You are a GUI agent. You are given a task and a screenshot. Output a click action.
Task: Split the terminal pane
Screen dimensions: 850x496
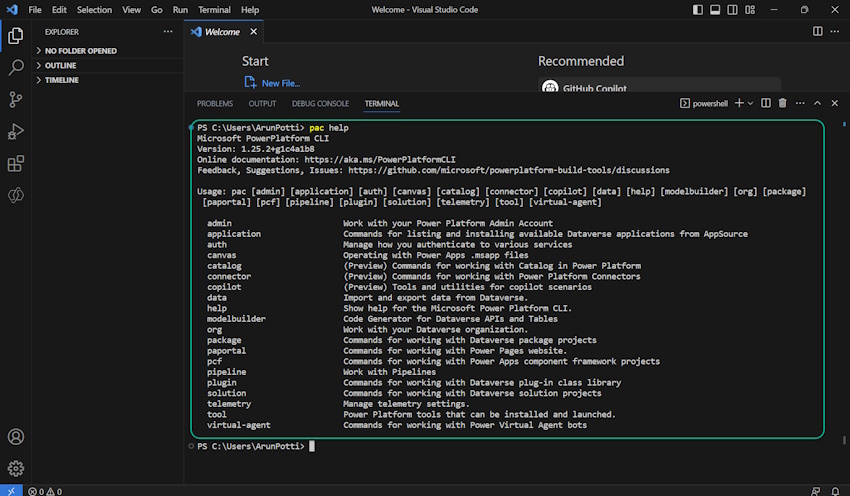coord(766,103)
